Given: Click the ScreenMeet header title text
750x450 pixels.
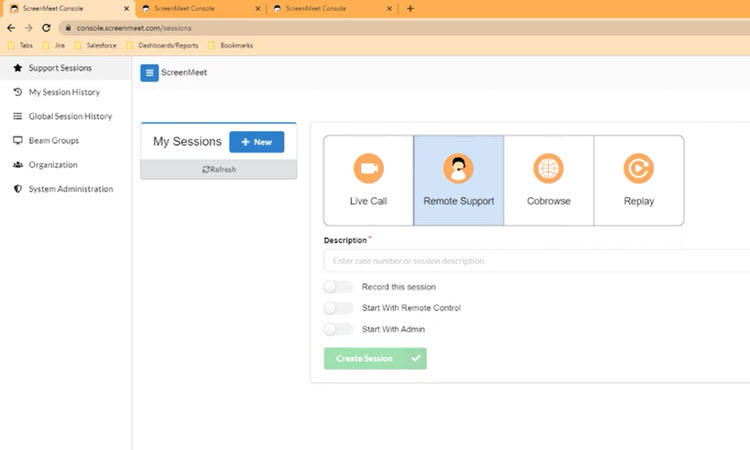Looking at the screenshot, I should 184,72.
